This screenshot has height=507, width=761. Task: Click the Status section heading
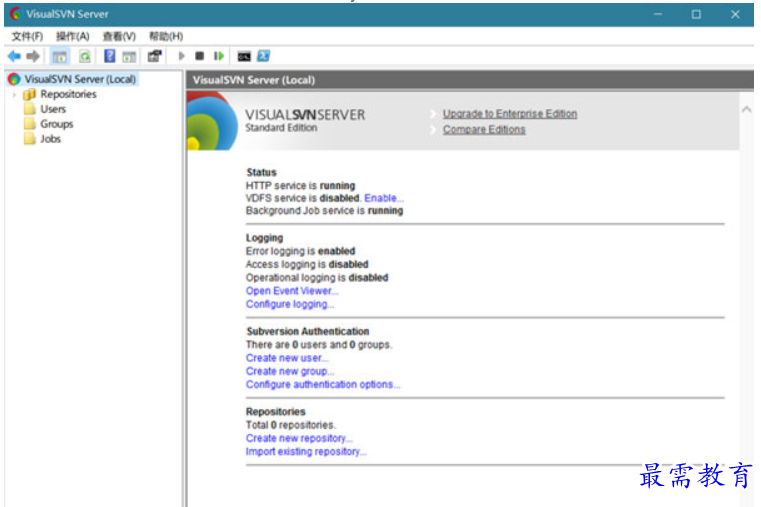(261, 172)
